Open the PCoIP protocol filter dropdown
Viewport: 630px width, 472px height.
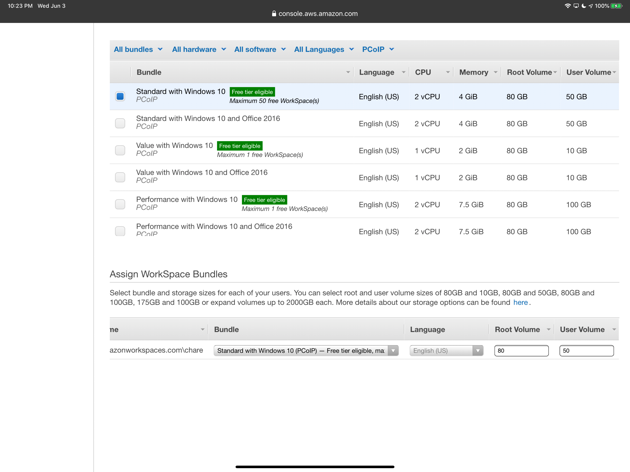coord(378,49)
